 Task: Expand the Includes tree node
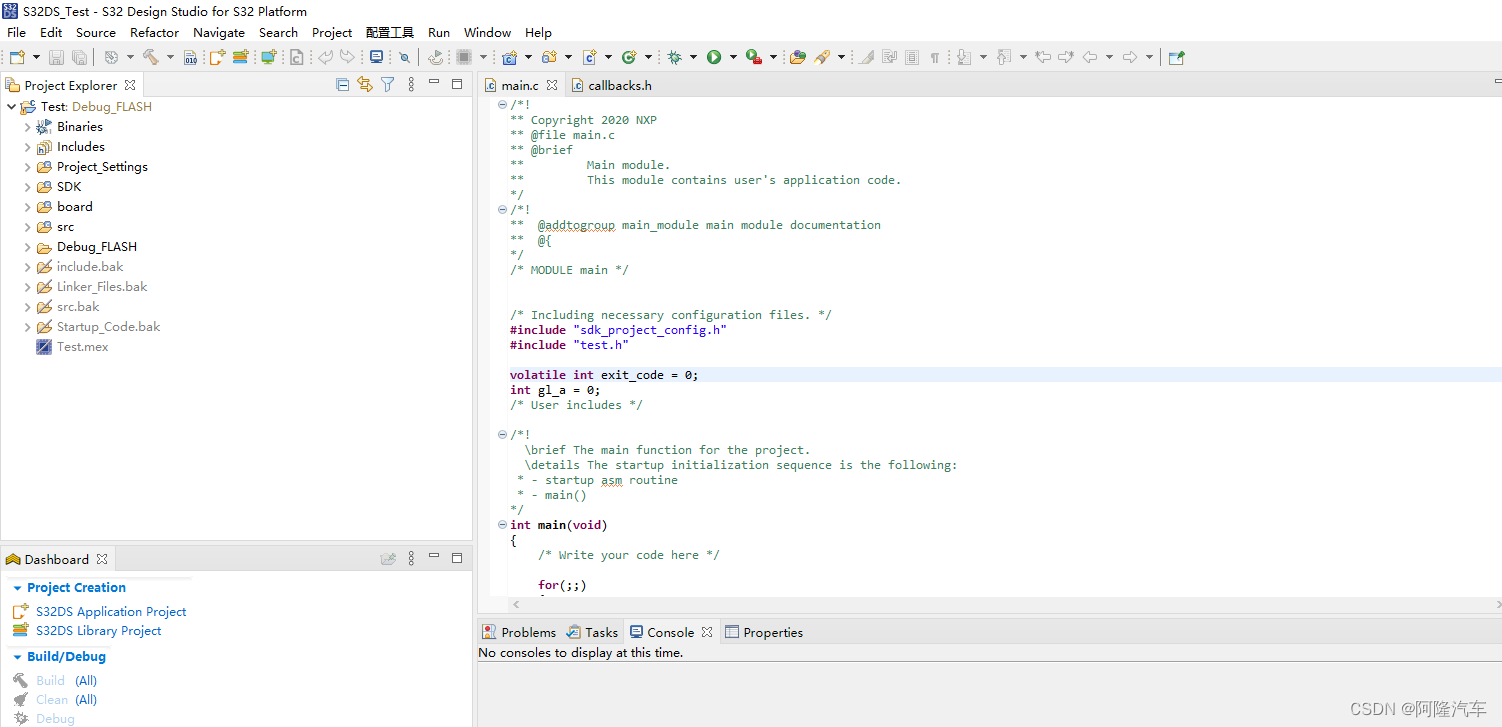[27, 147]
